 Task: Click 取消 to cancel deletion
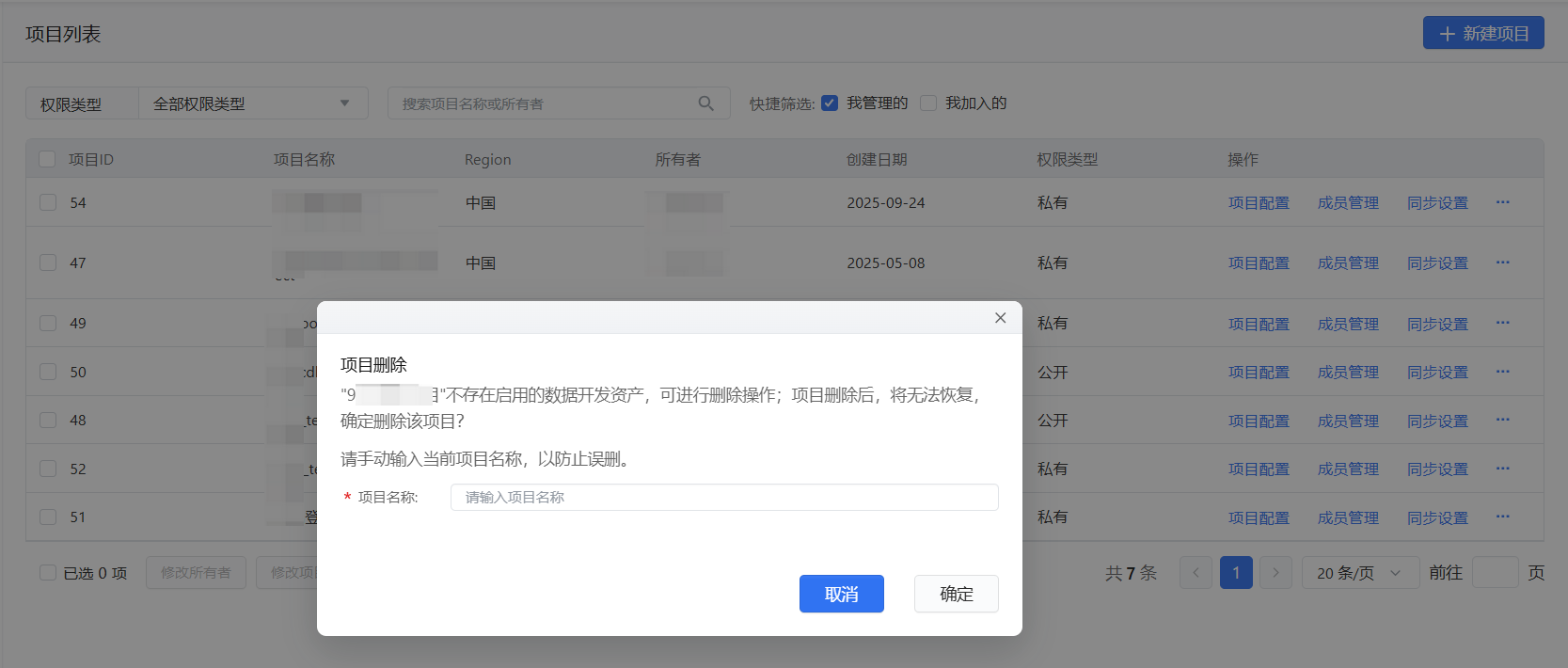[841, 594]
